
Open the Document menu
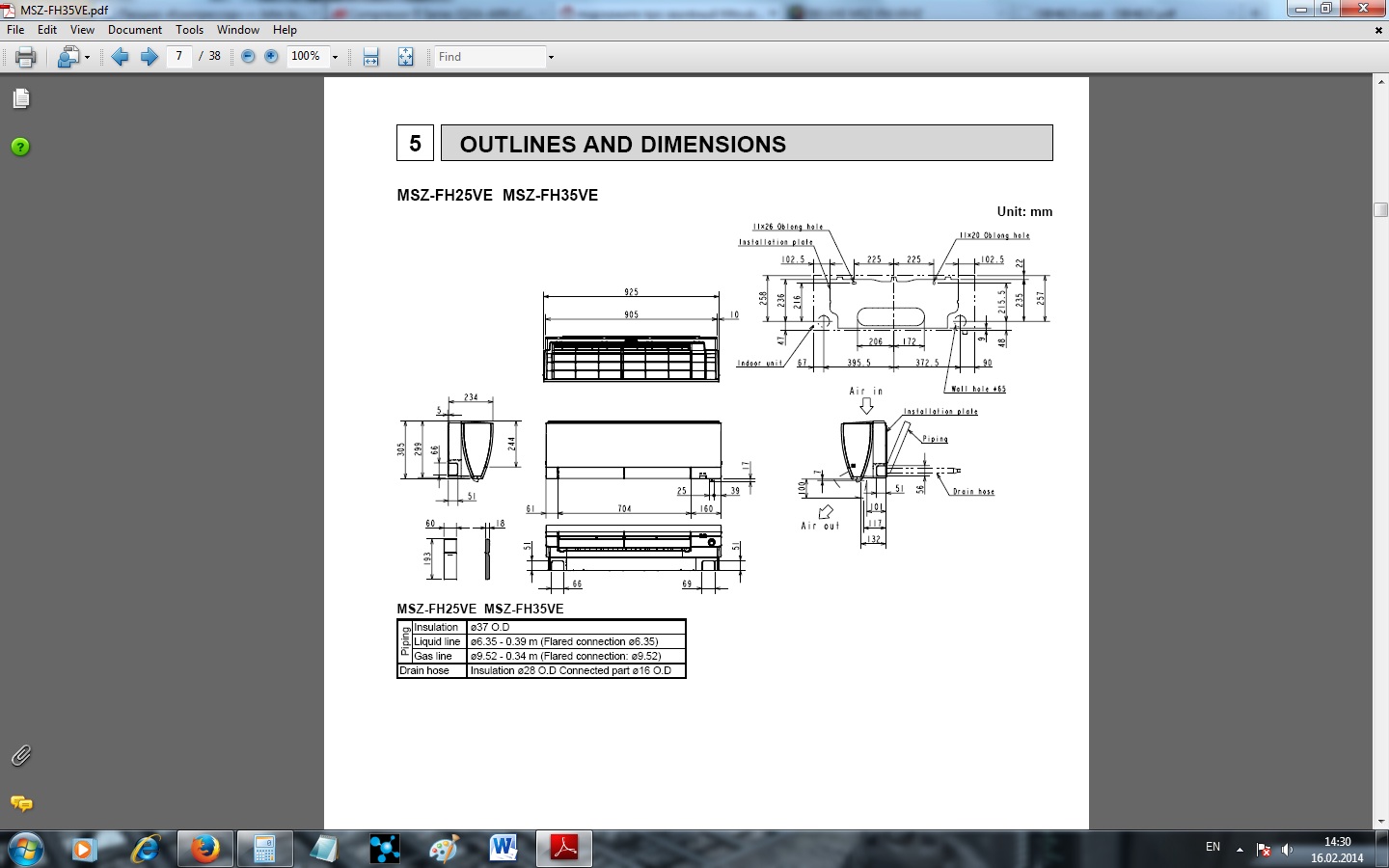[135, 30]
